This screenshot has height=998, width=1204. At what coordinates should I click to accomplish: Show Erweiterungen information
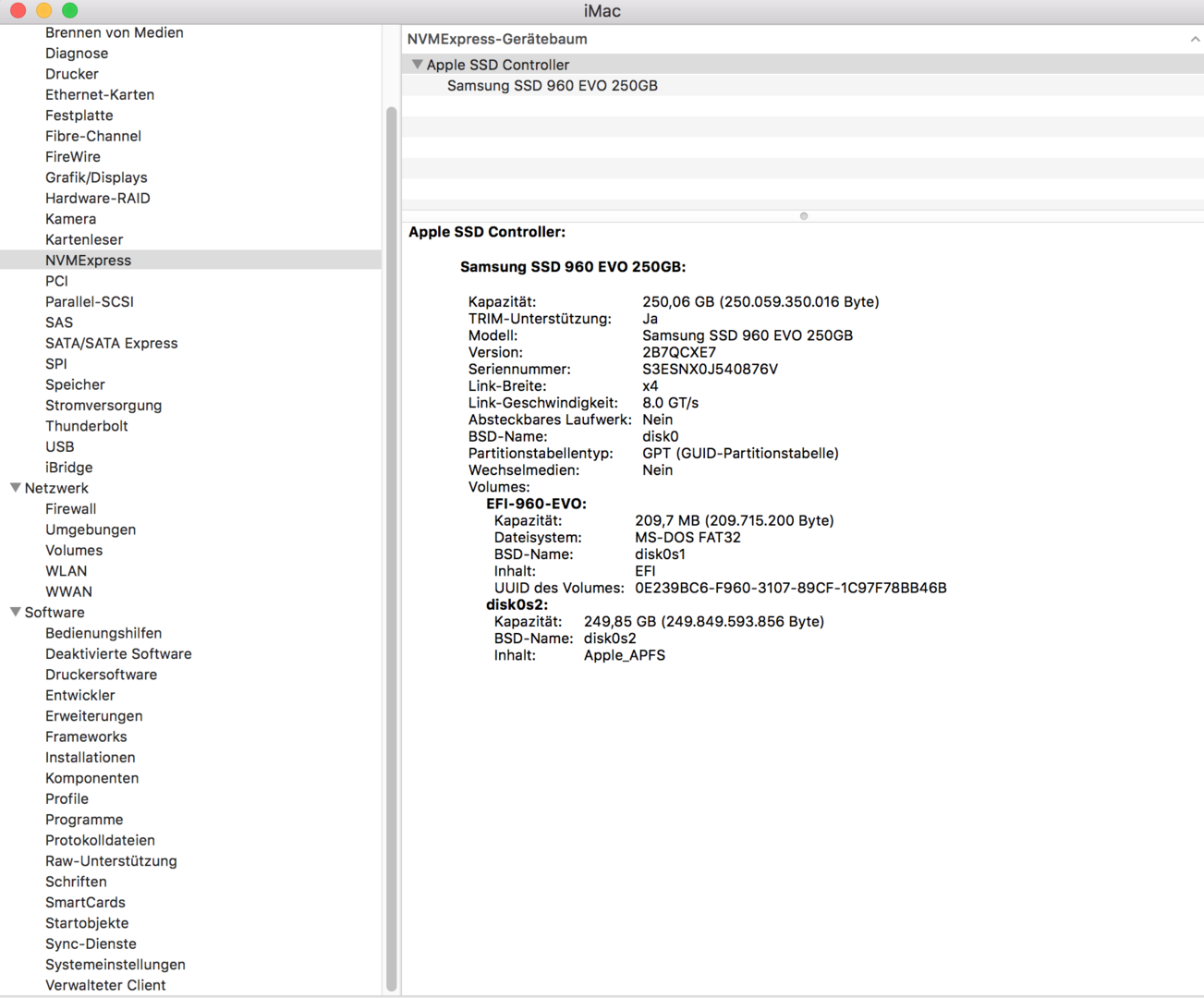(x=94, y=716)
